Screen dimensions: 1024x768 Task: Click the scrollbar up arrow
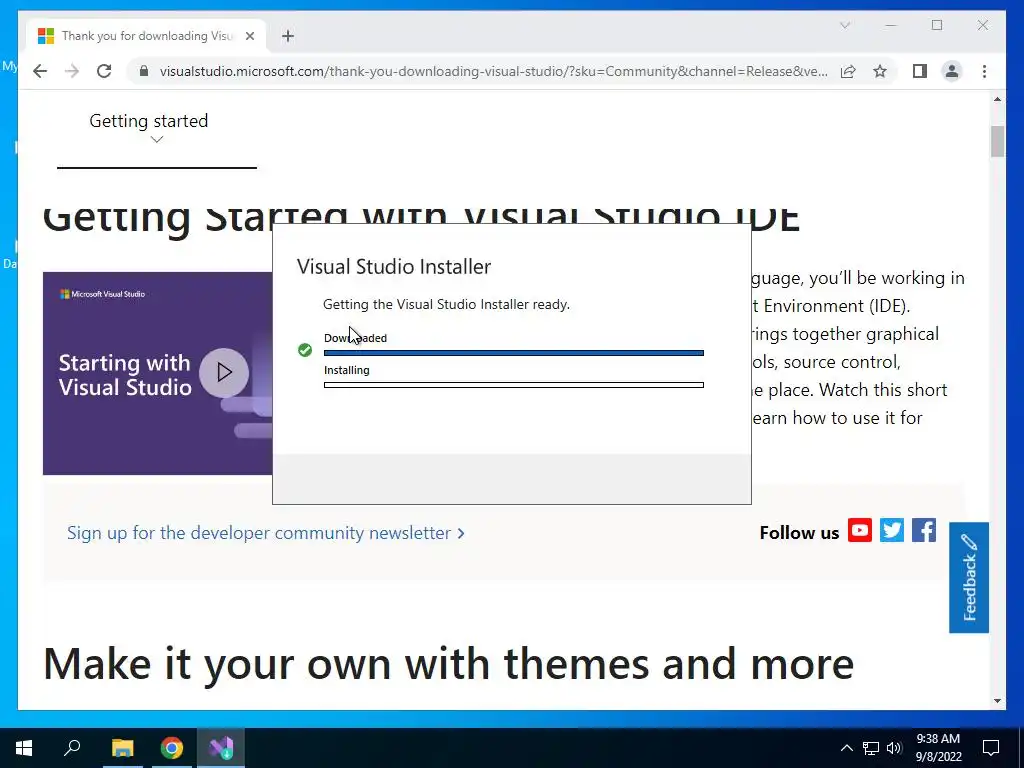997,99
